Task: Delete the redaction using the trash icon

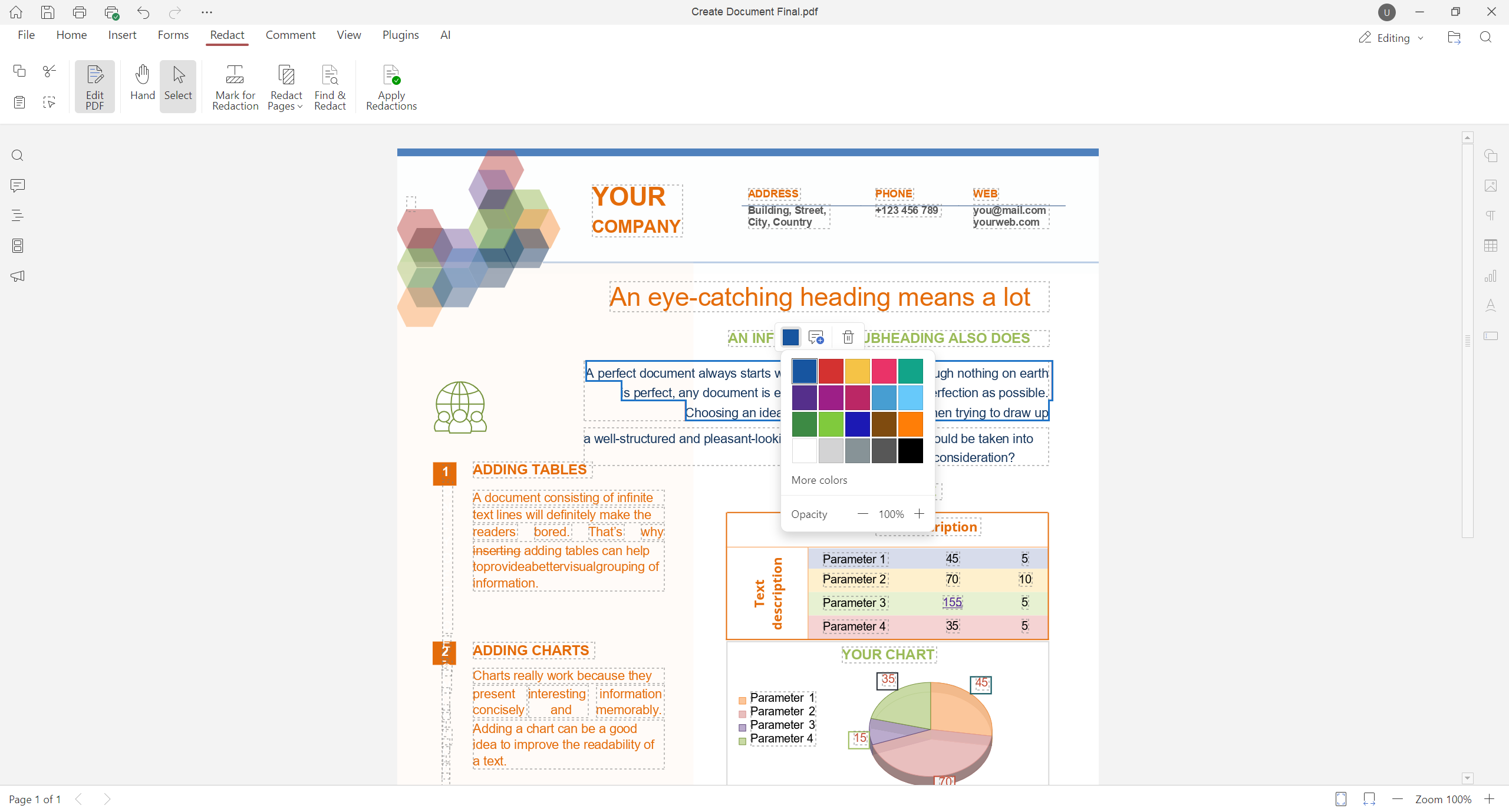Action: (x=847, y=337)
